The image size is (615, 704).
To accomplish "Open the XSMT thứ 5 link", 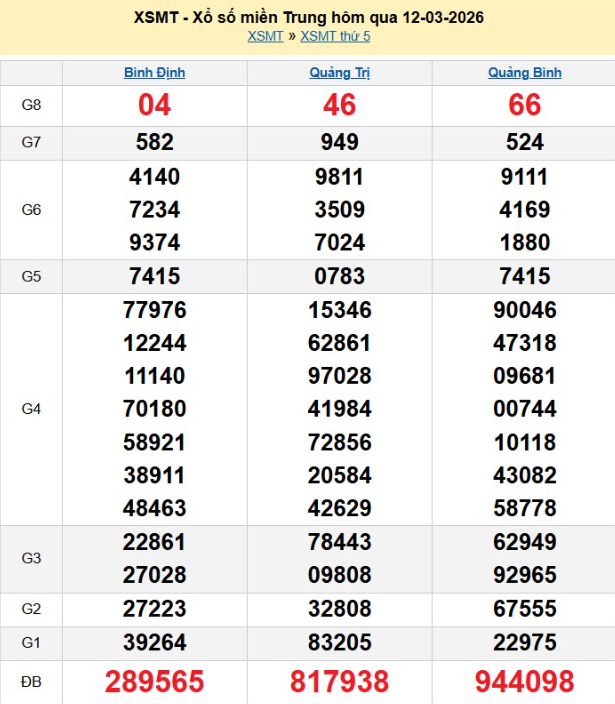I will pos(335,37).
